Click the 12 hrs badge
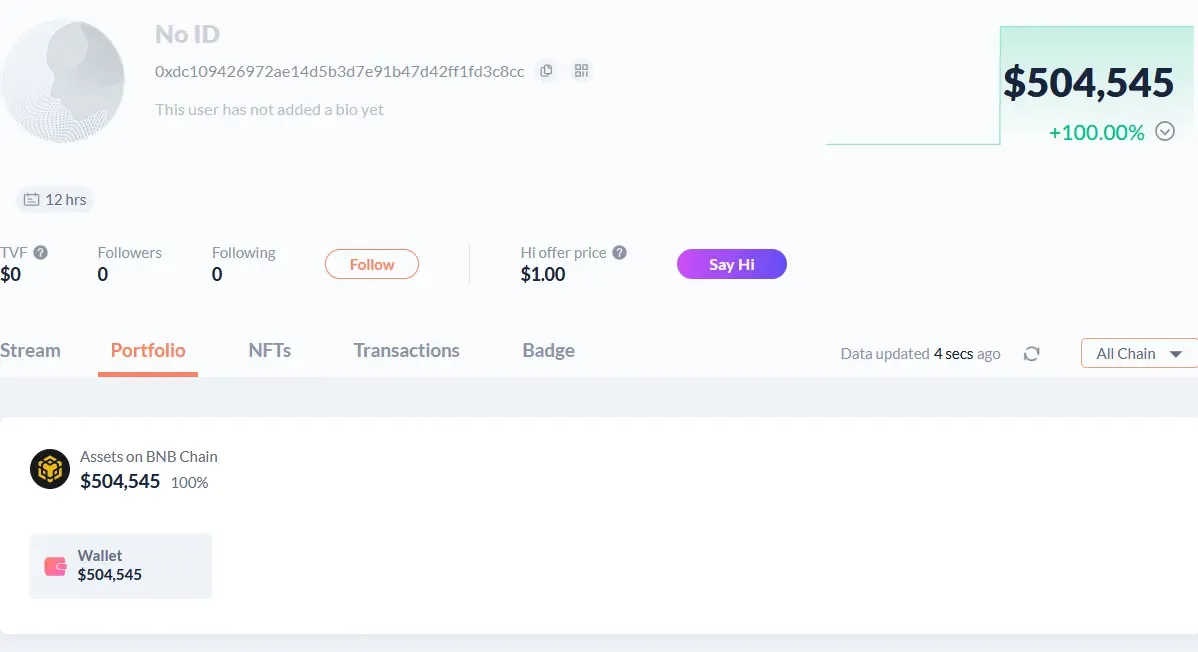The width and height of the screenshot is (1198, 652). coord(55,199)
